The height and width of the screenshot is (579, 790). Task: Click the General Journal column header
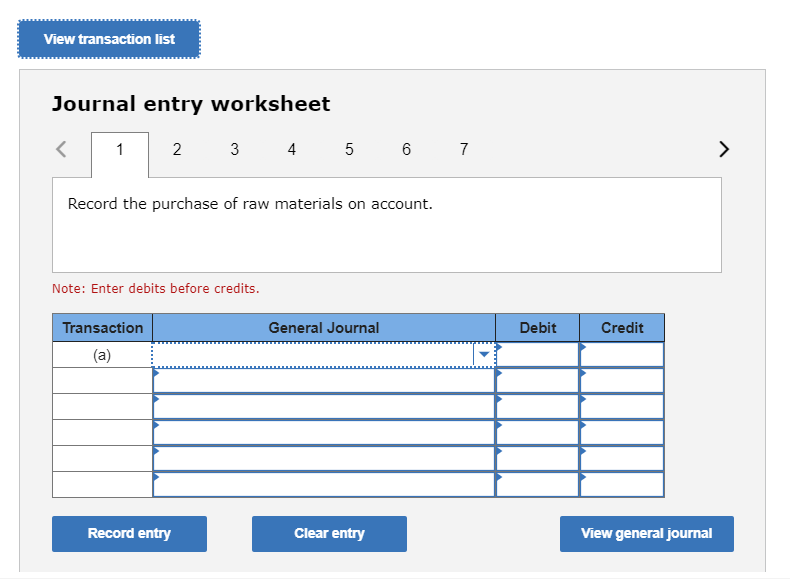(324, 328)
